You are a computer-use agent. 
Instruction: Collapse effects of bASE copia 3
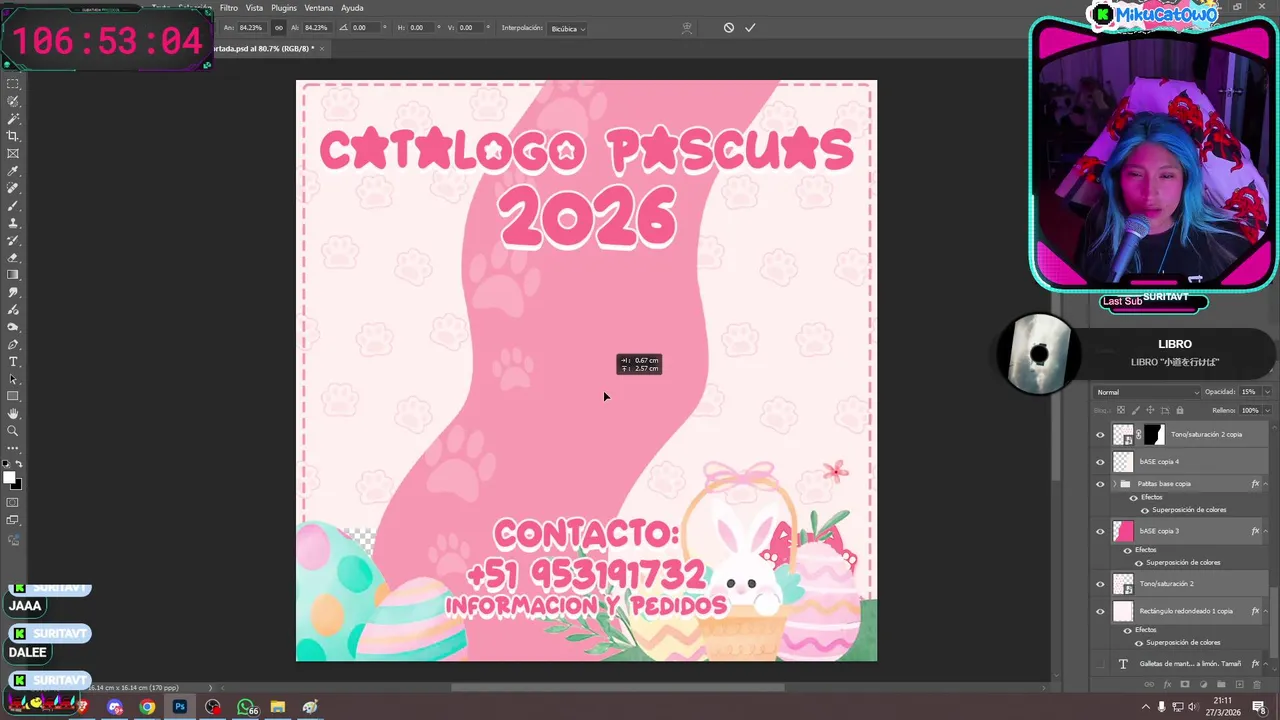(x=1266, y=531)
